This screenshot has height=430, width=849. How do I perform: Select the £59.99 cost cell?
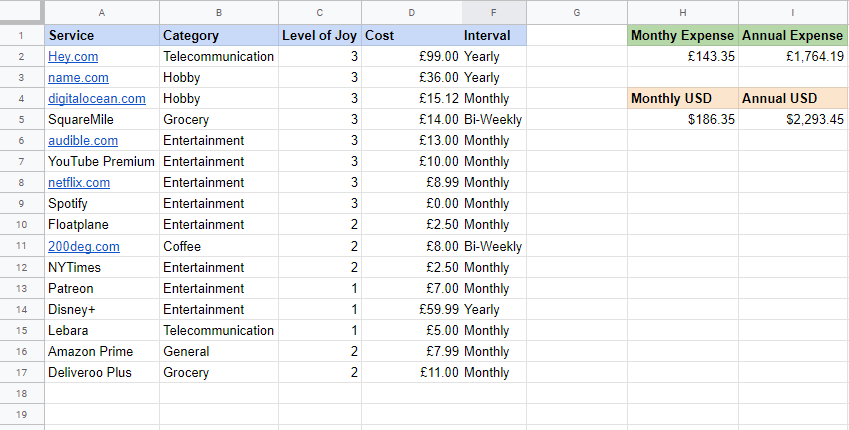[x=412, y=310]
